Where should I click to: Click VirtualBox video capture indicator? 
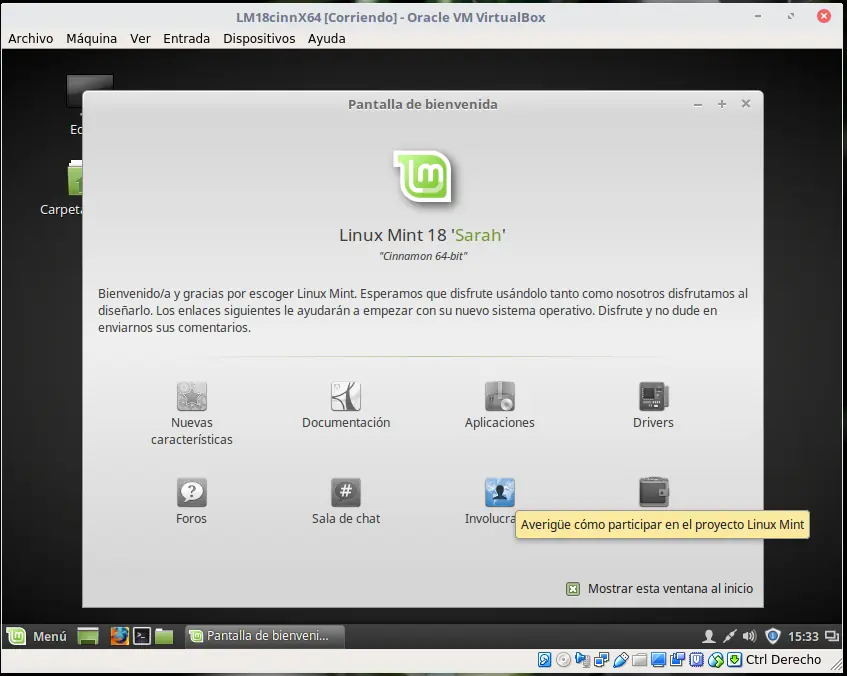[x=677, y=660]
